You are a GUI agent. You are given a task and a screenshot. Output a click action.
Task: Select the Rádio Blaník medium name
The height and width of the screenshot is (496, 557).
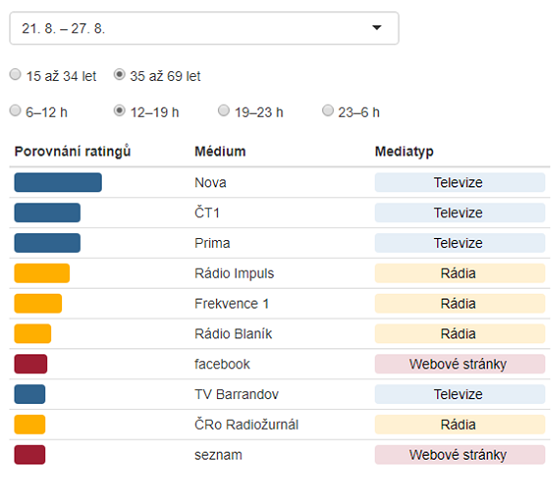[x=233, y=334]
